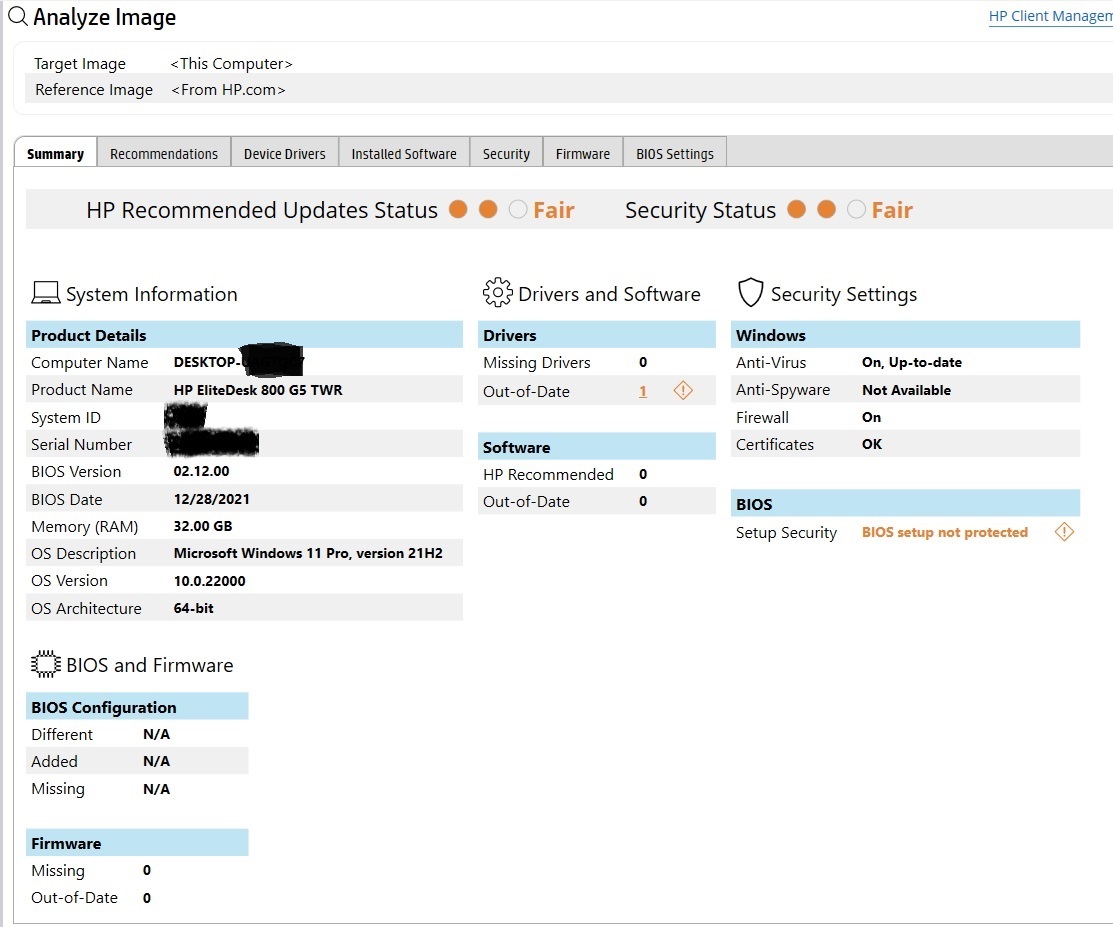Click the Drivers and Software gear icon
Viewport: 1113px width, 927px height.
pos(497,292)
